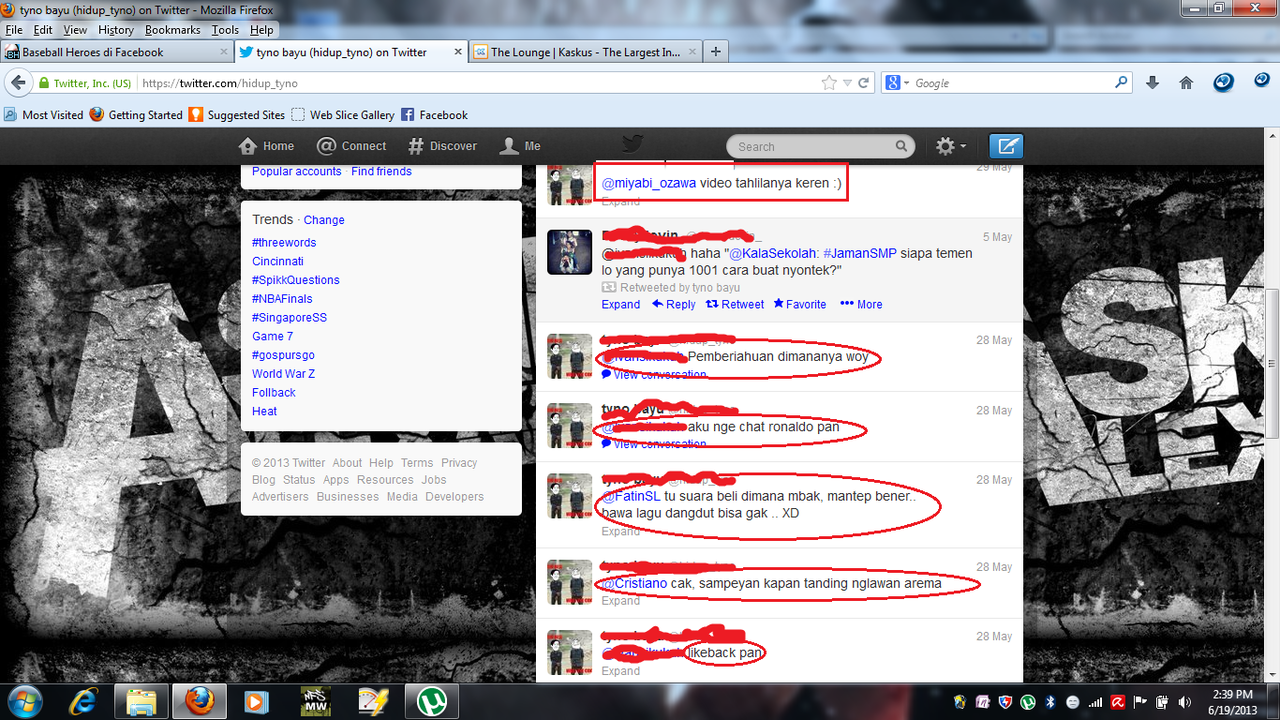The width and height of the screenshot is (1280, 720).
Task: Open Windows Explorer folder on taskbar
Action: (142, 701)
